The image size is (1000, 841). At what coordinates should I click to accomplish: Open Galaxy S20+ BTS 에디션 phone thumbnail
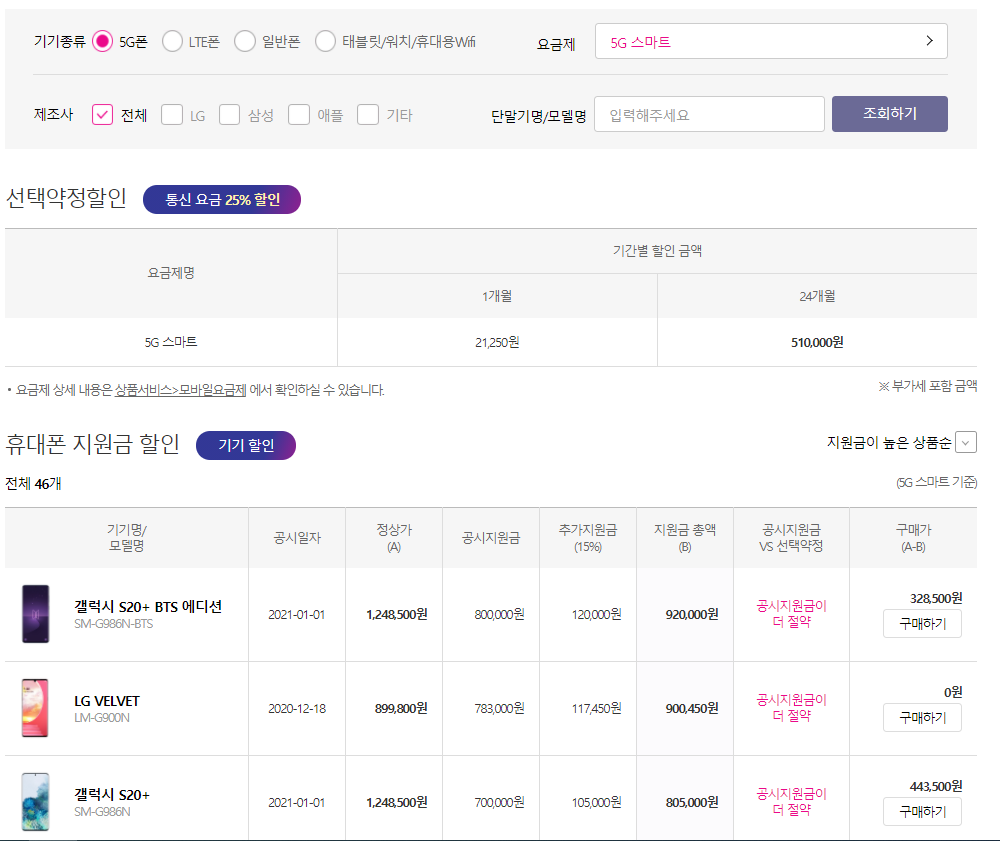(x=36, y=613)
